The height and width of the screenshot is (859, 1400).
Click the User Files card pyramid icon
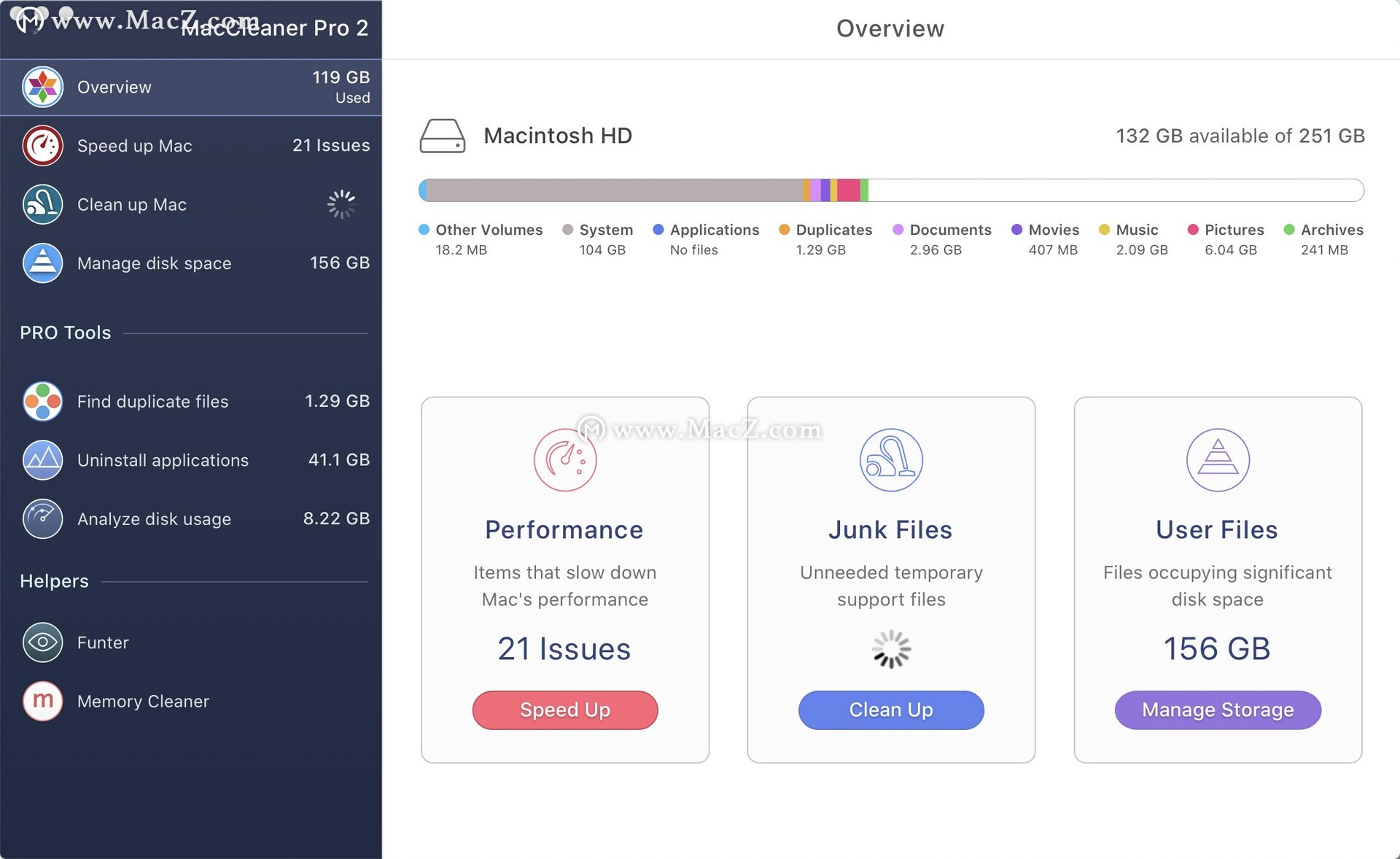(x=1218, y=459)
